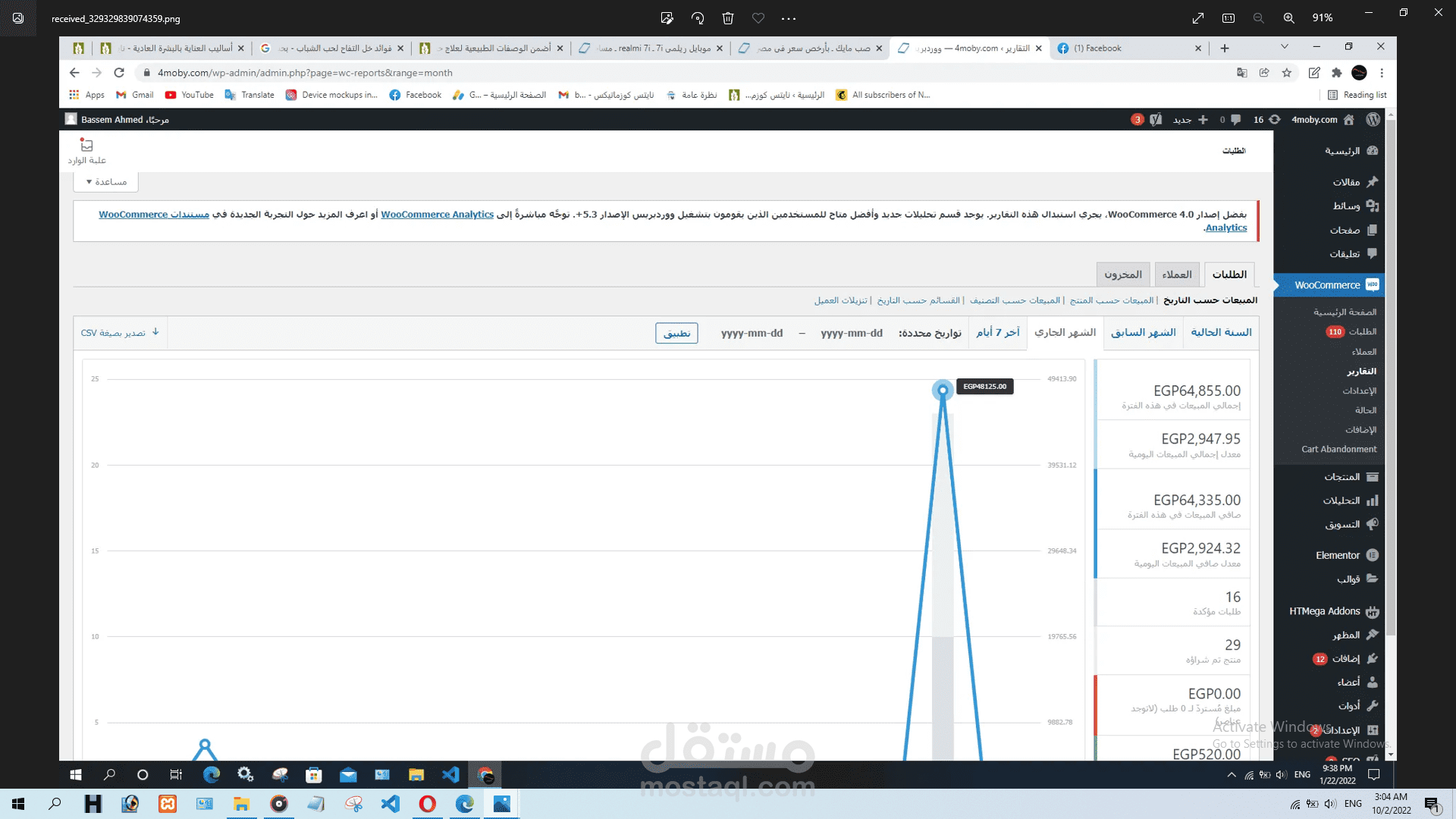Open the HTMega Addons menu item
Image resolution: width=1456 pixels, height=819 pixels.
[x=1334, y=611]
